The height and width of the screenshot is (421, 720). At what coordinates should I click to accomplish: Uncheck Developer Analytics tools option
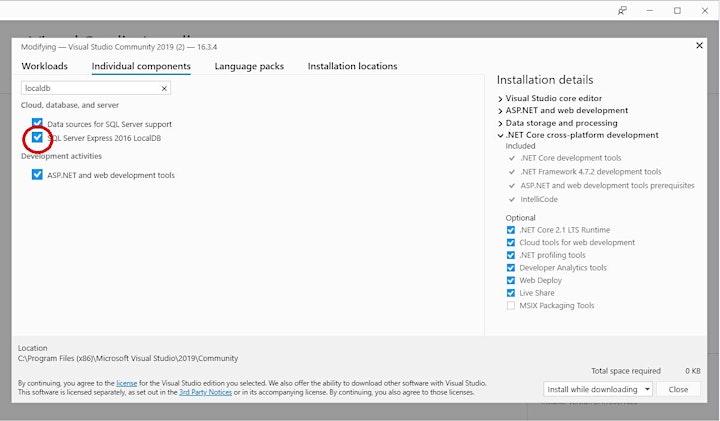coord(511,268)
